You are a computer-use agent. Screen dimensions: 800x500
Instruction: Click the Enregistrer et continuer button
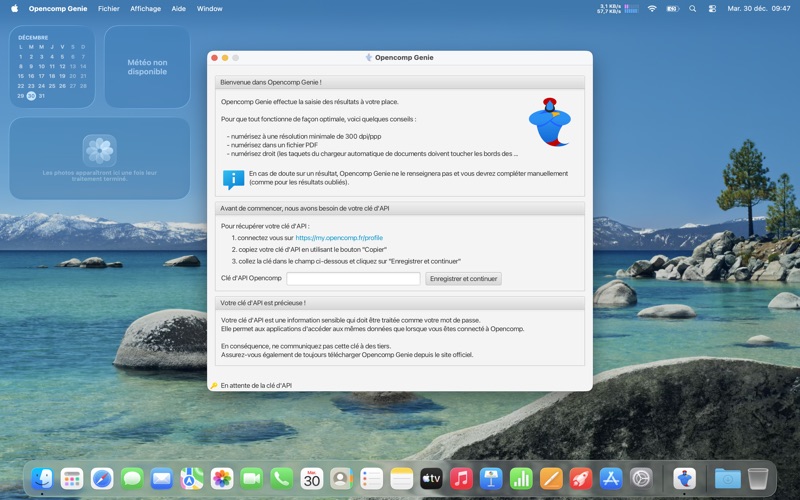point(463,279)
